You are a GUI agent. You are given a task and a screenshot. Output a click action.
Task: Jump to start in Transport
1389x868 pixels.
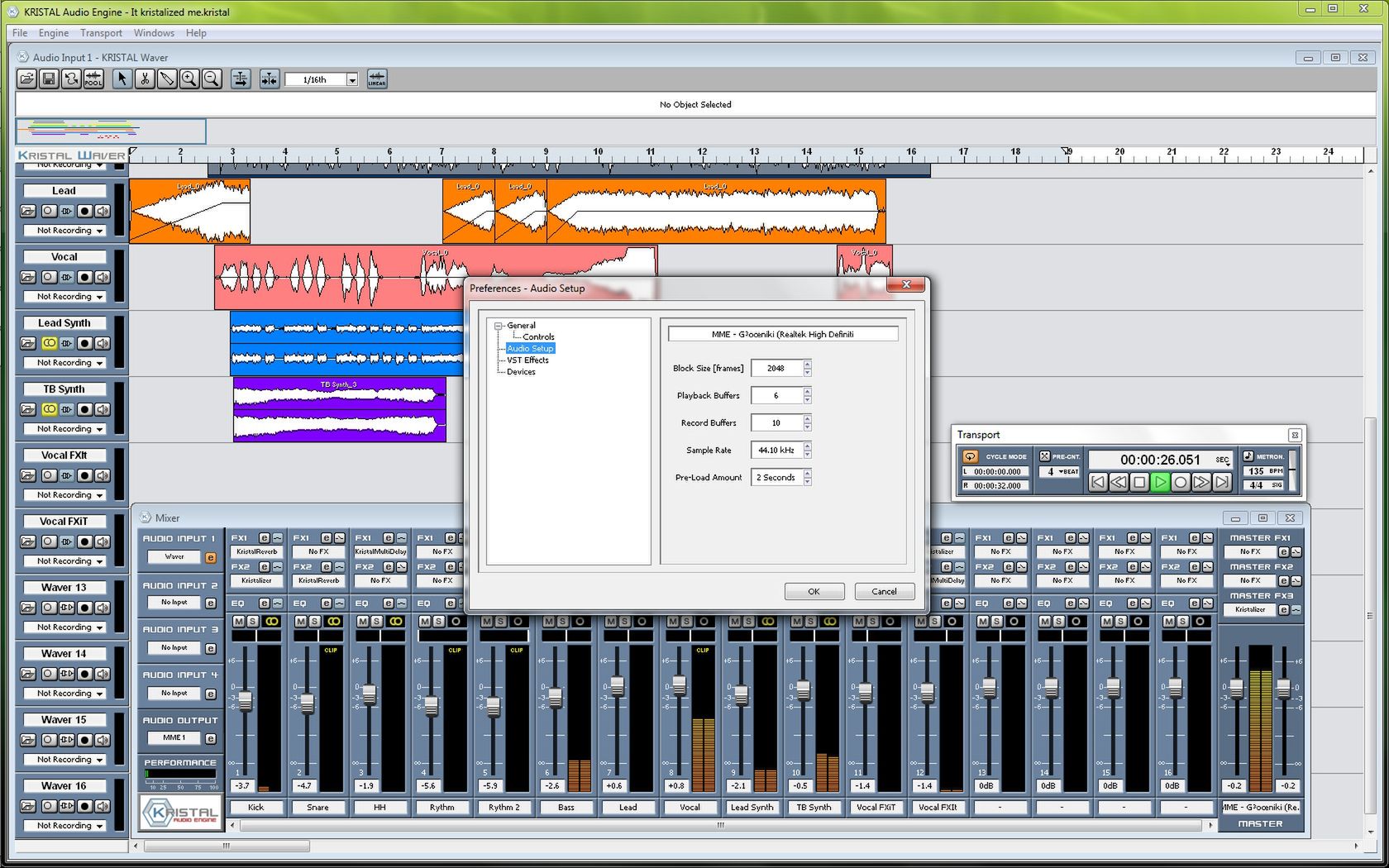tap(1098, 482)
